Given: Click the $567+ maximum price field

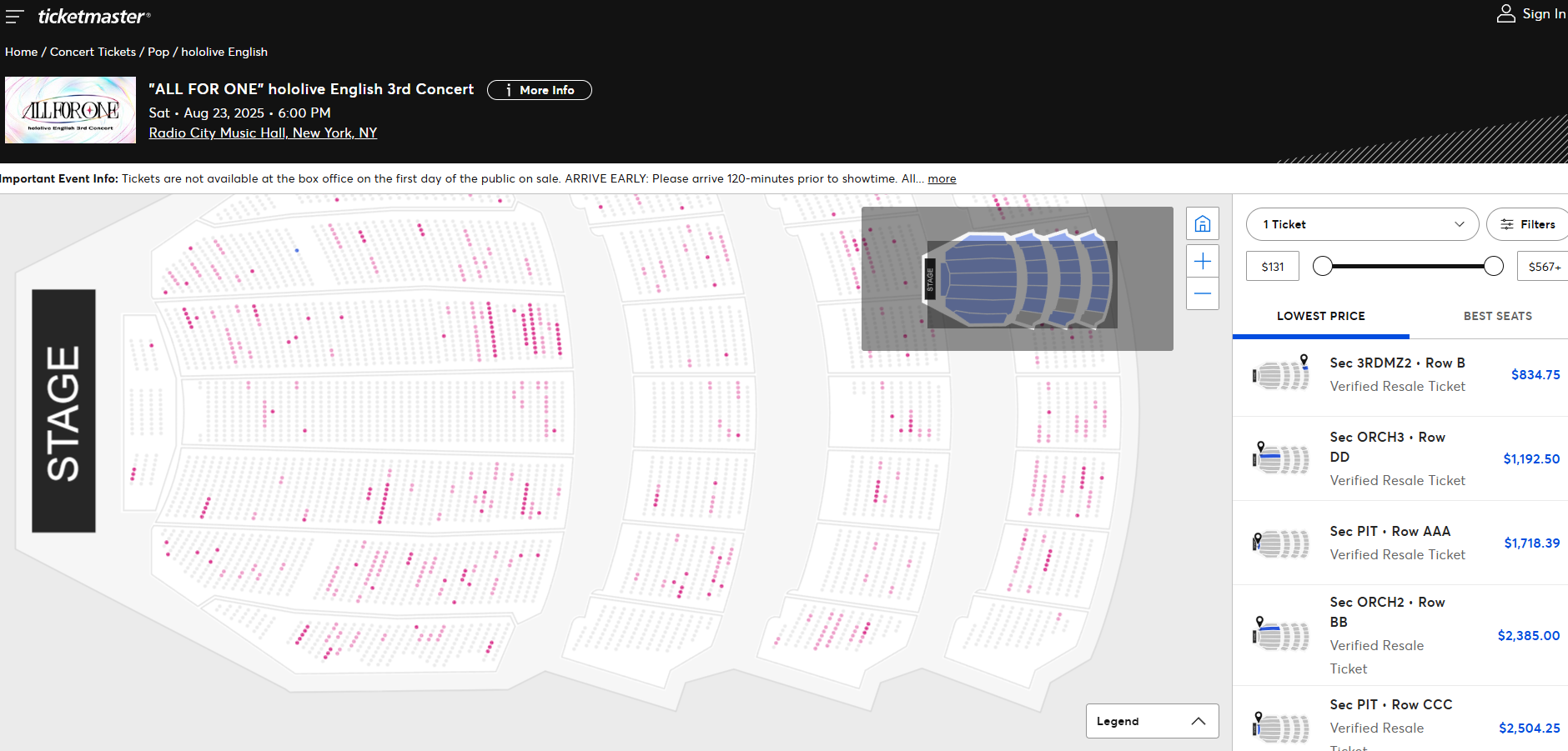Looking at the screenshot, I should click(1543, 267).
